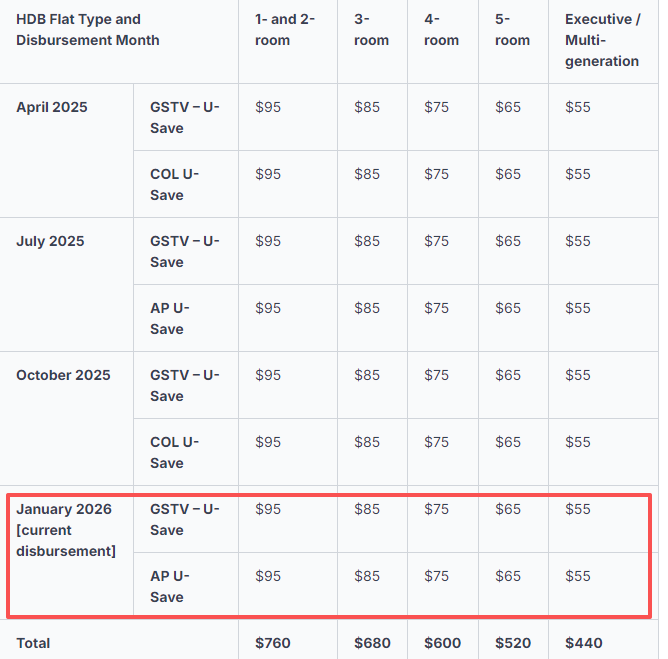Select the $440 Executive total cell

coord(583,643)
